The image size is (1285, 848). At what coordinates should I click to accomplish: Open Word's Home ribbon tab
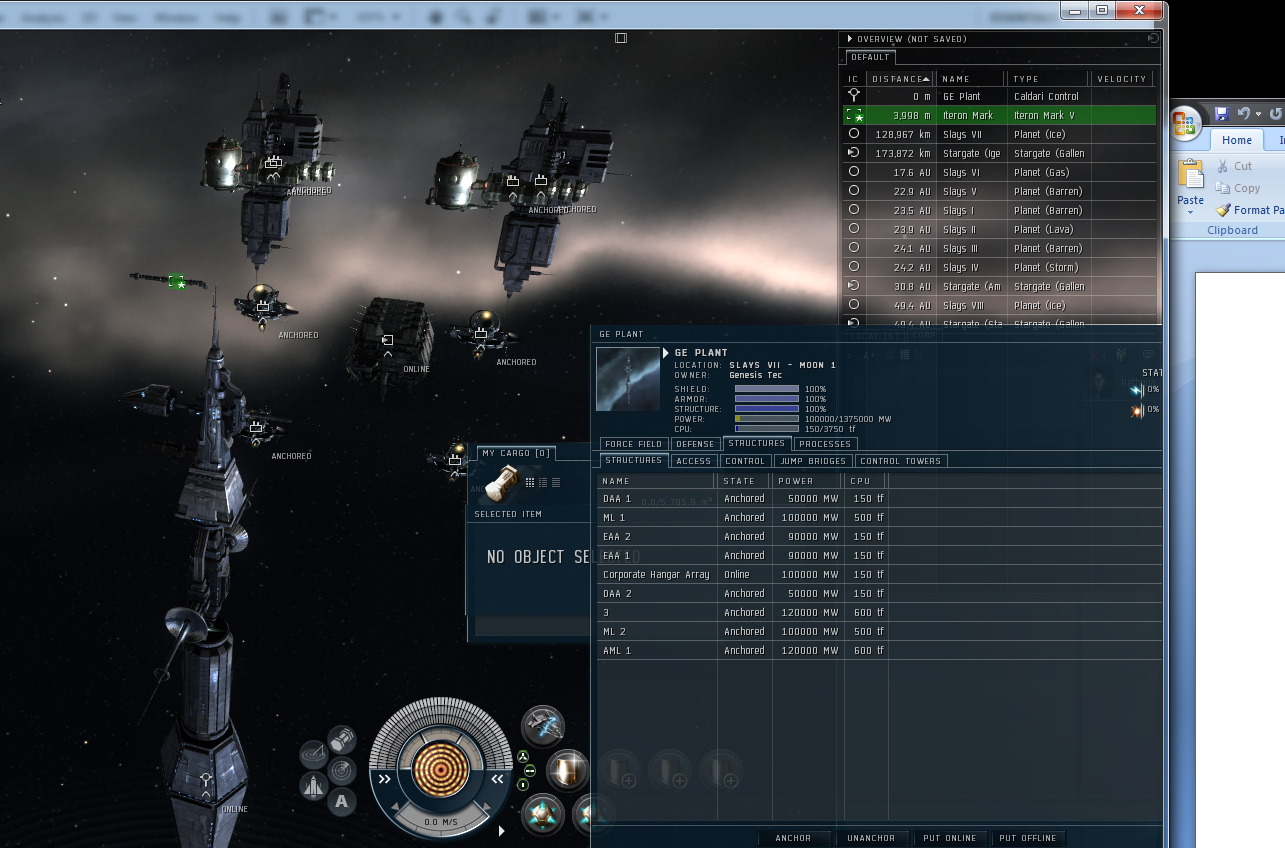click(1237, 140)
